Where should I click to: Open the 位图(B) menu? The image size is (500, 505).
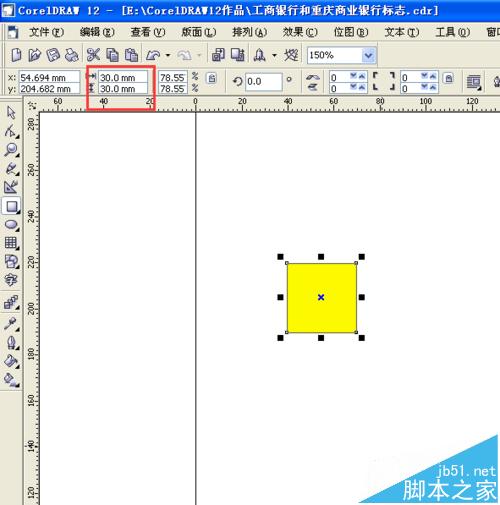[x=351, y=32]
